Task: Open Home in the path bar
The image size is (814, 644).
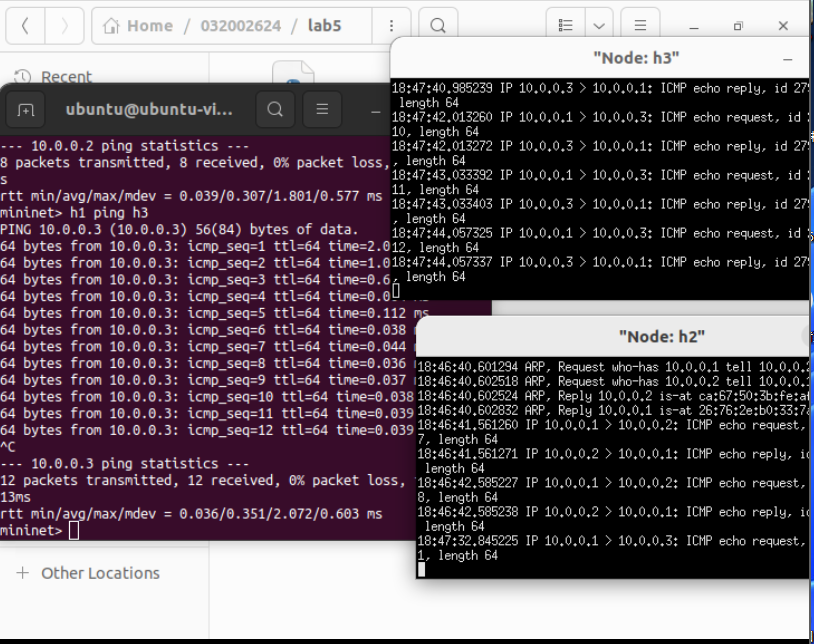Action: (138, 26)
